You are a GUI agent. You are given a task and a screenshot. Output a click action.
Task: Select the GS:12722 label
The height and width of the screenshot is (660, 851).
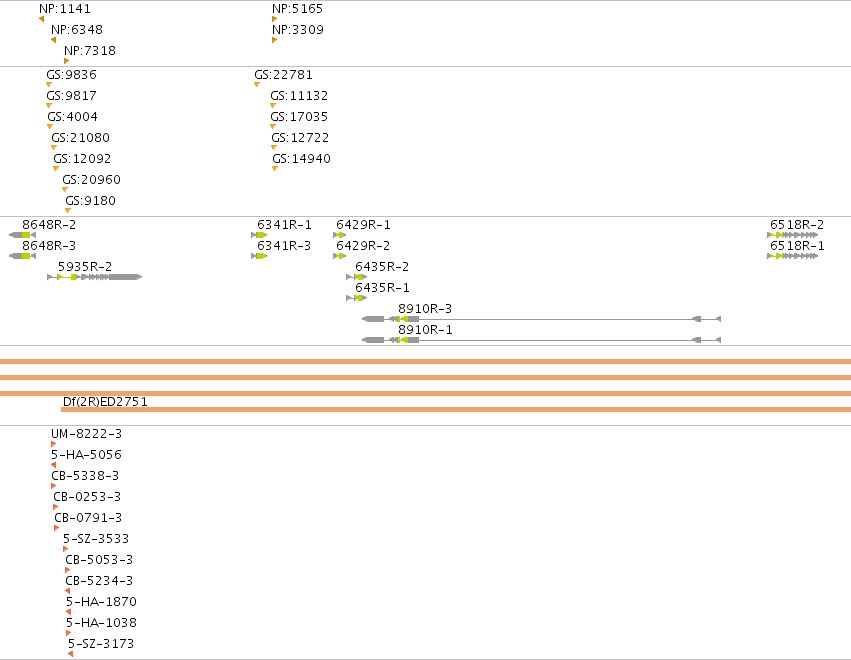pos(300,137)
